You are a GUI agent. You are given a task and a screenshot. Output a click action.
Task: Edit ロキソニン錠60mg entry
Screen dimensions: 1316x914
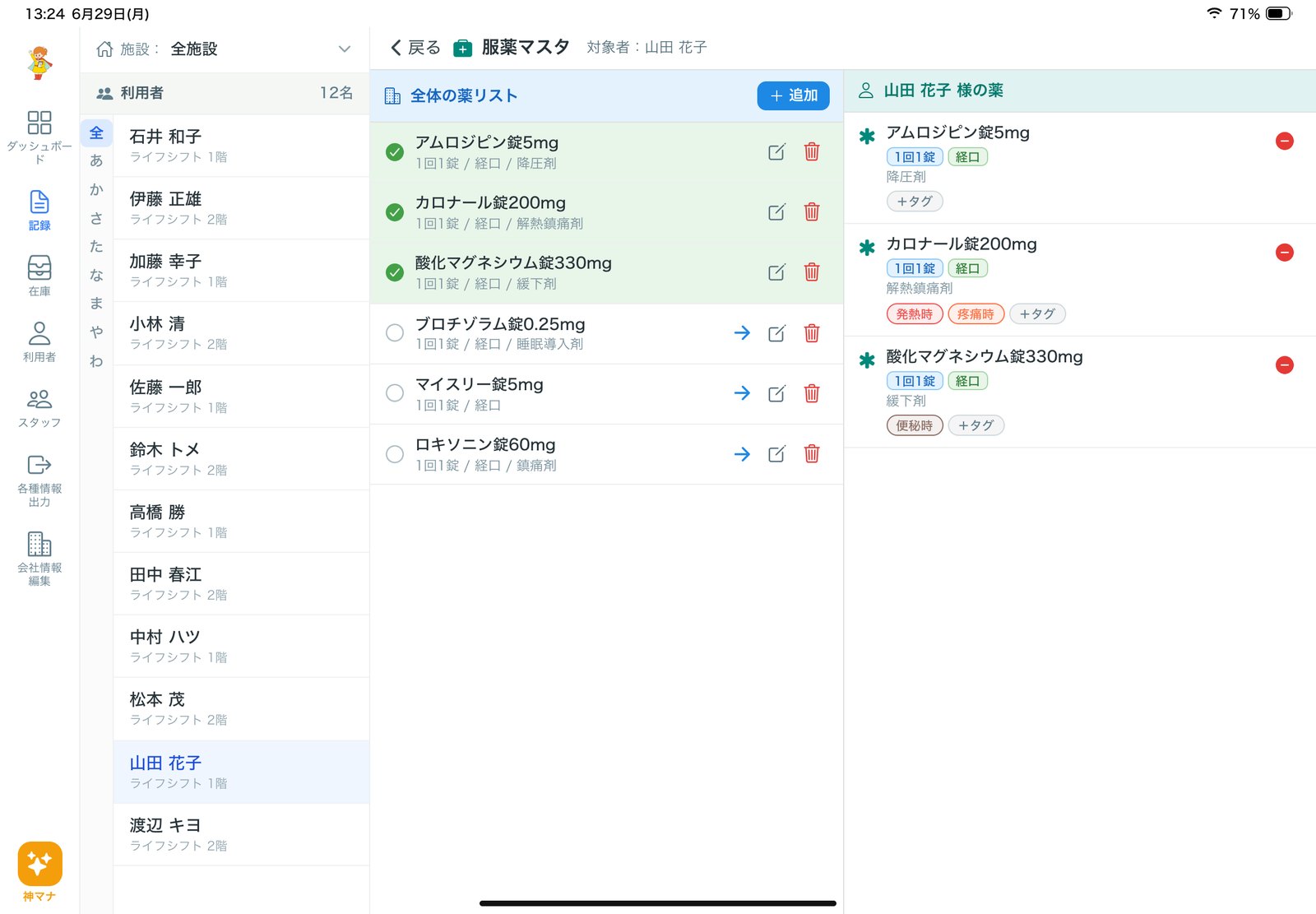pos(776,454)
